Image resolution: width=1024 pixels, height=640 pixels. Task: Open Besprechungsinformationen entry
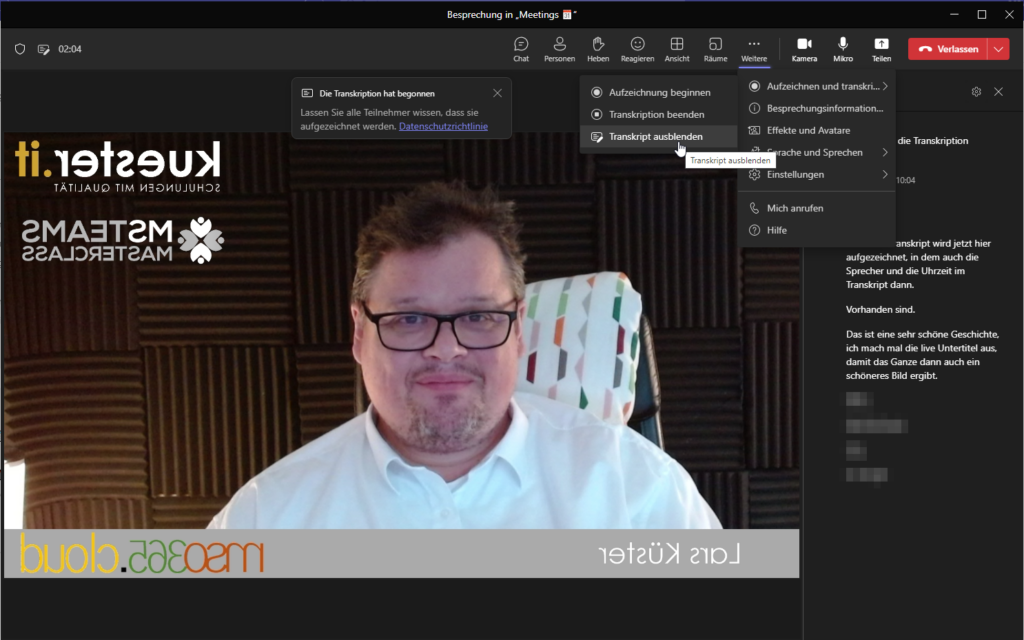817,108
